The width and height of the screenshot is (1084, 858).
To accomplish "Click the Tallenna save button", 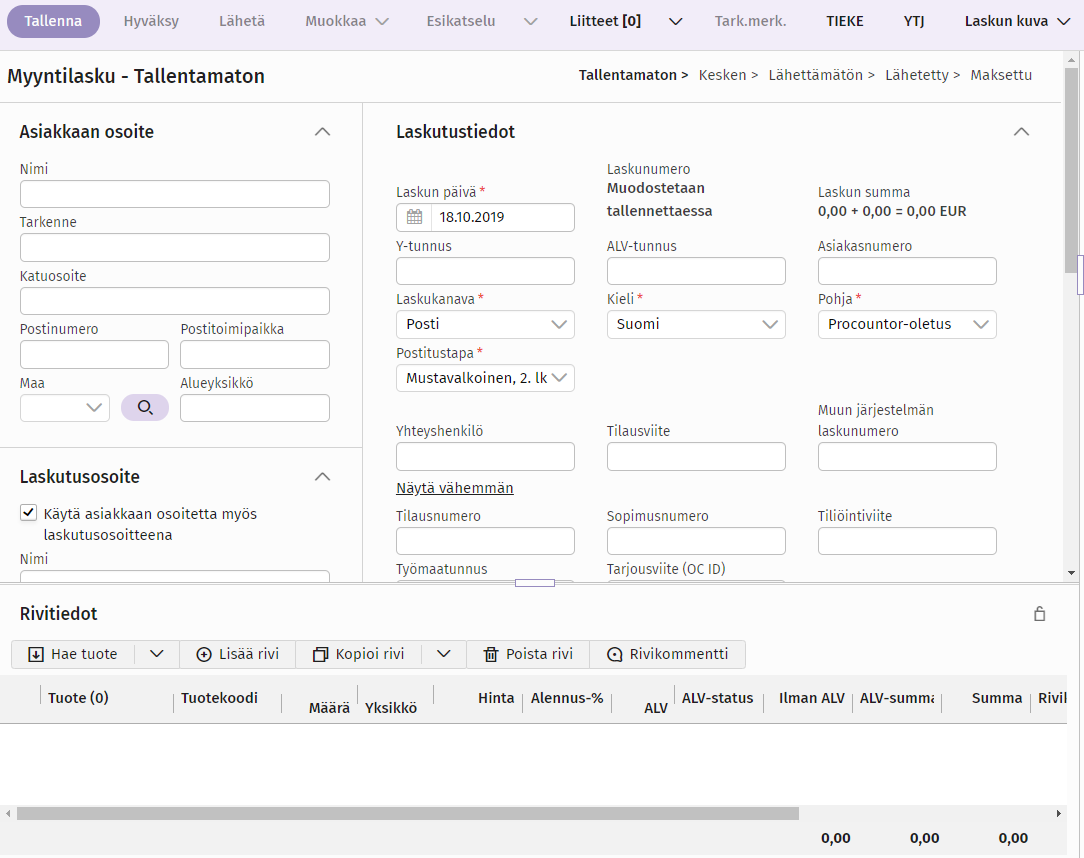I will pyautogui.click(x=53, y=21).
